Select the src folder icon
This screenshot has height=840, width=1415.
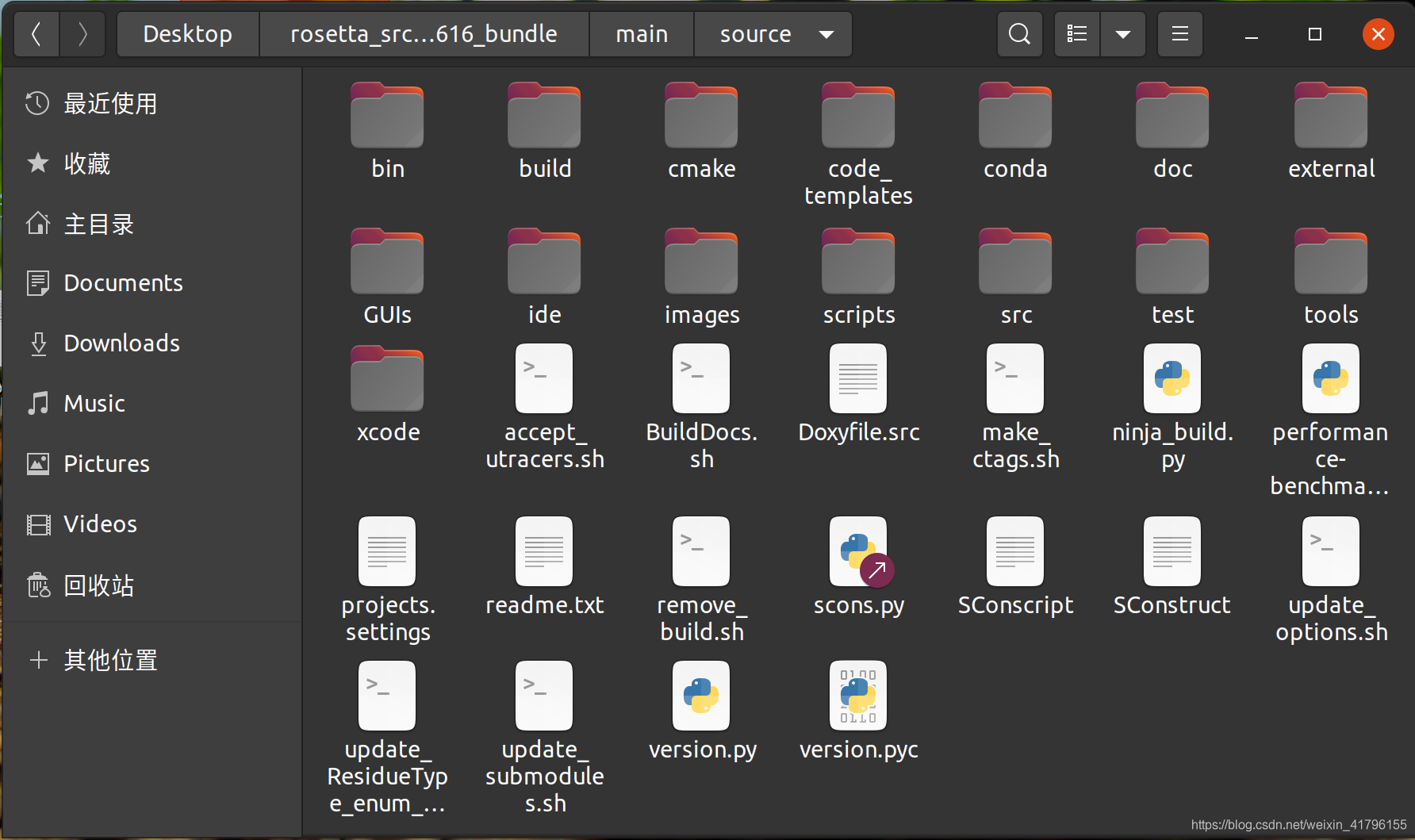point(1015,262)
